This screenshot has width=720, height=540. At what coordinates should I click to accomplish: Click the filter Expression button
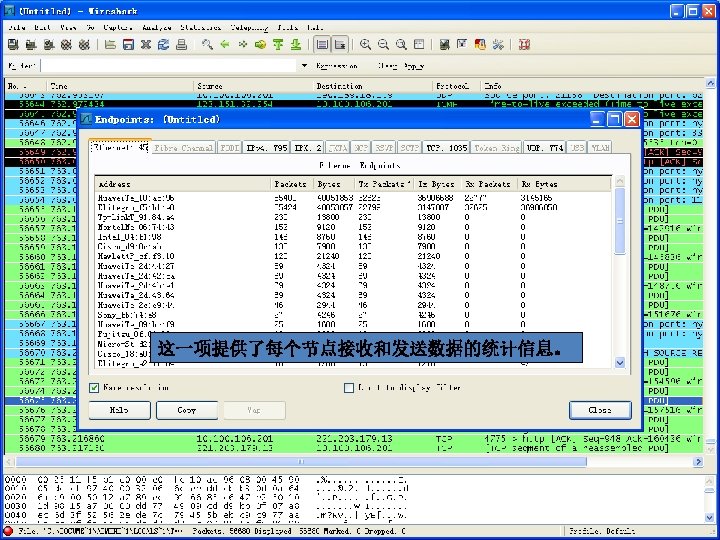(337, 66)
